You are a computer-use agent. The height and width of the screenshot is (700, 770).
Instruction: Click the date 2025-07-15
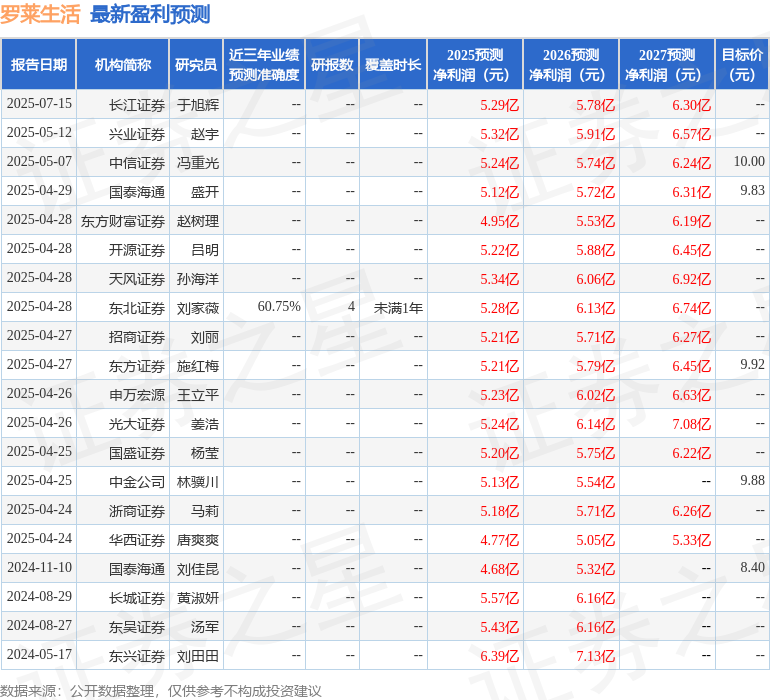tap(39, 104)
